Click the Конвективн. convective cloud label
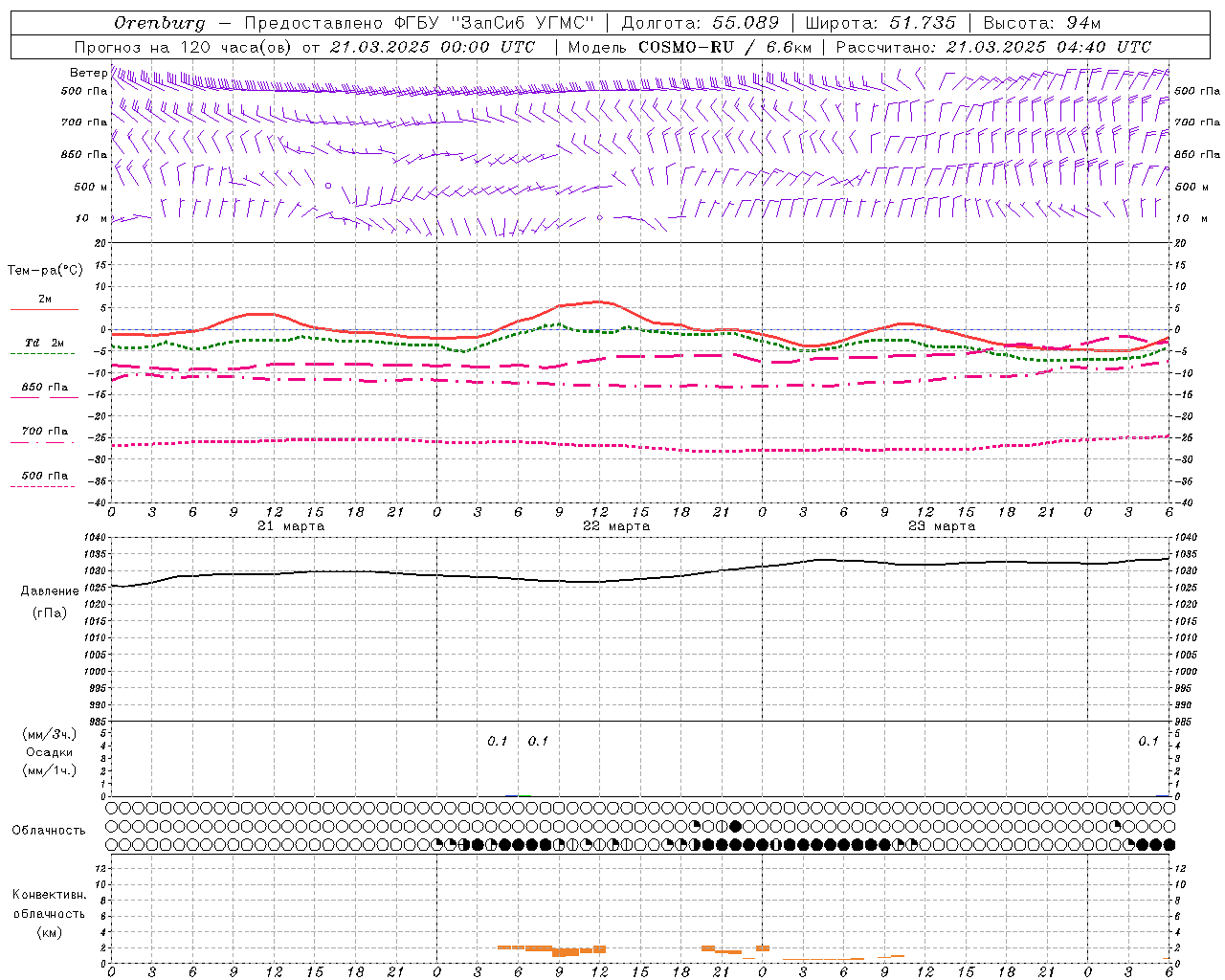1225x980 pixels. pyautogui.click(x=49, y=895)
